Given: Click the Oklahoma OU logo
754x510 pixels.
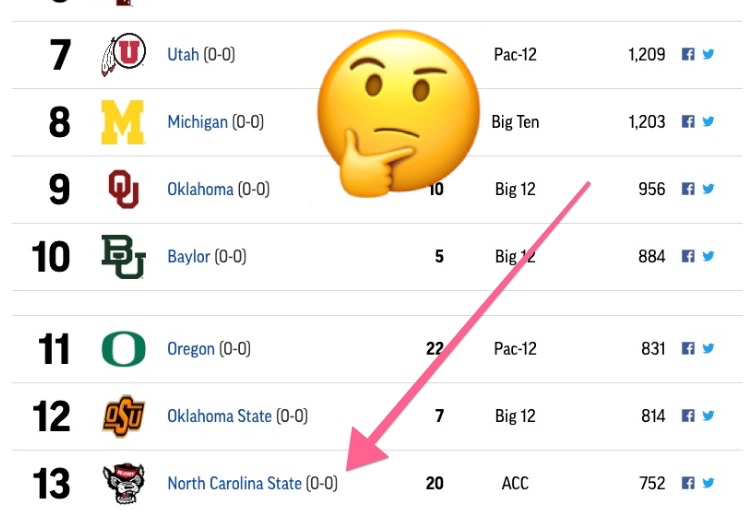Looking at the screenshot, I should click(124, 189).
